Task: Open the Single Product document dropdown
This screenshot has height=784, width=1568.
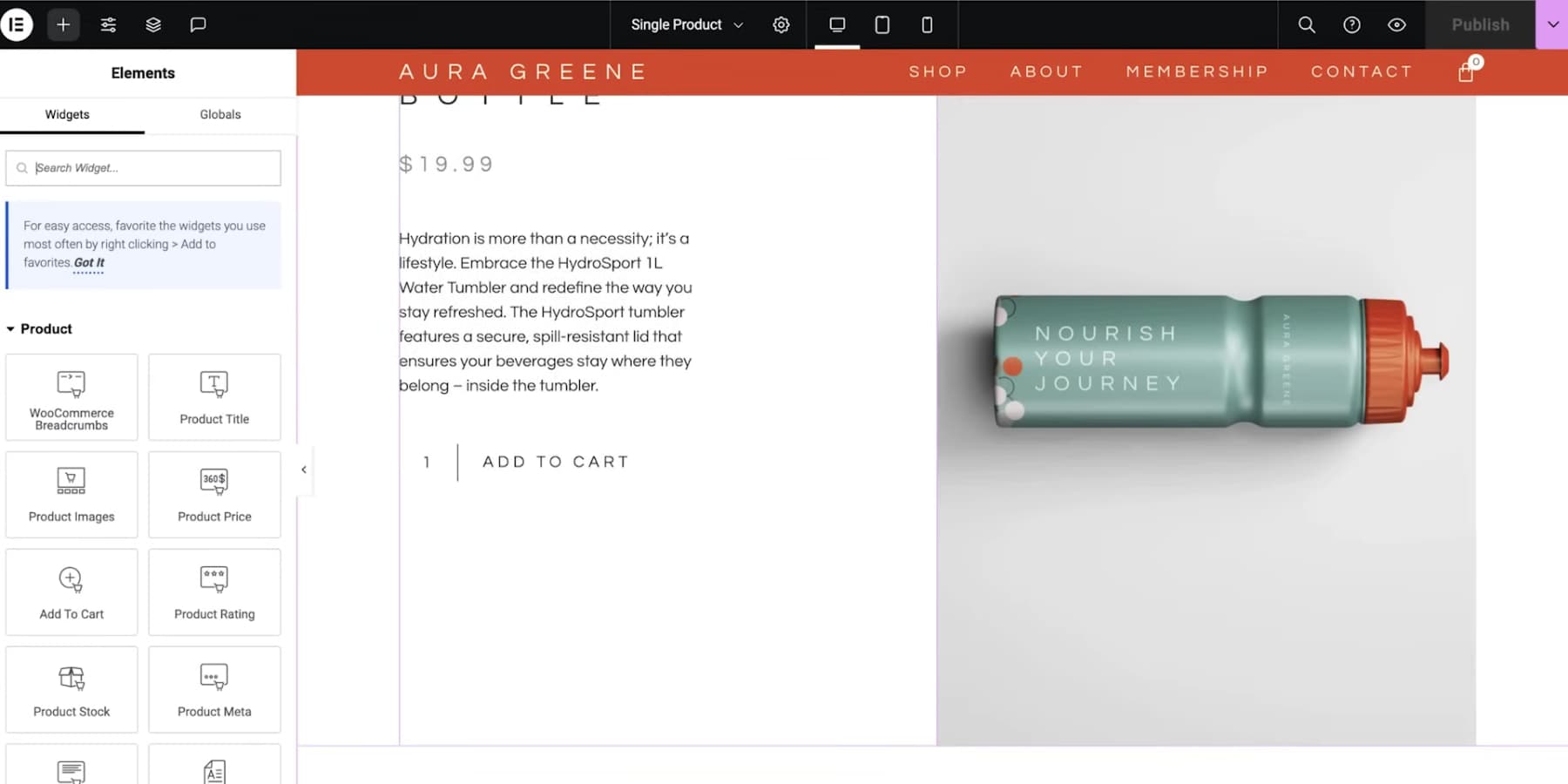Action: 687,24
